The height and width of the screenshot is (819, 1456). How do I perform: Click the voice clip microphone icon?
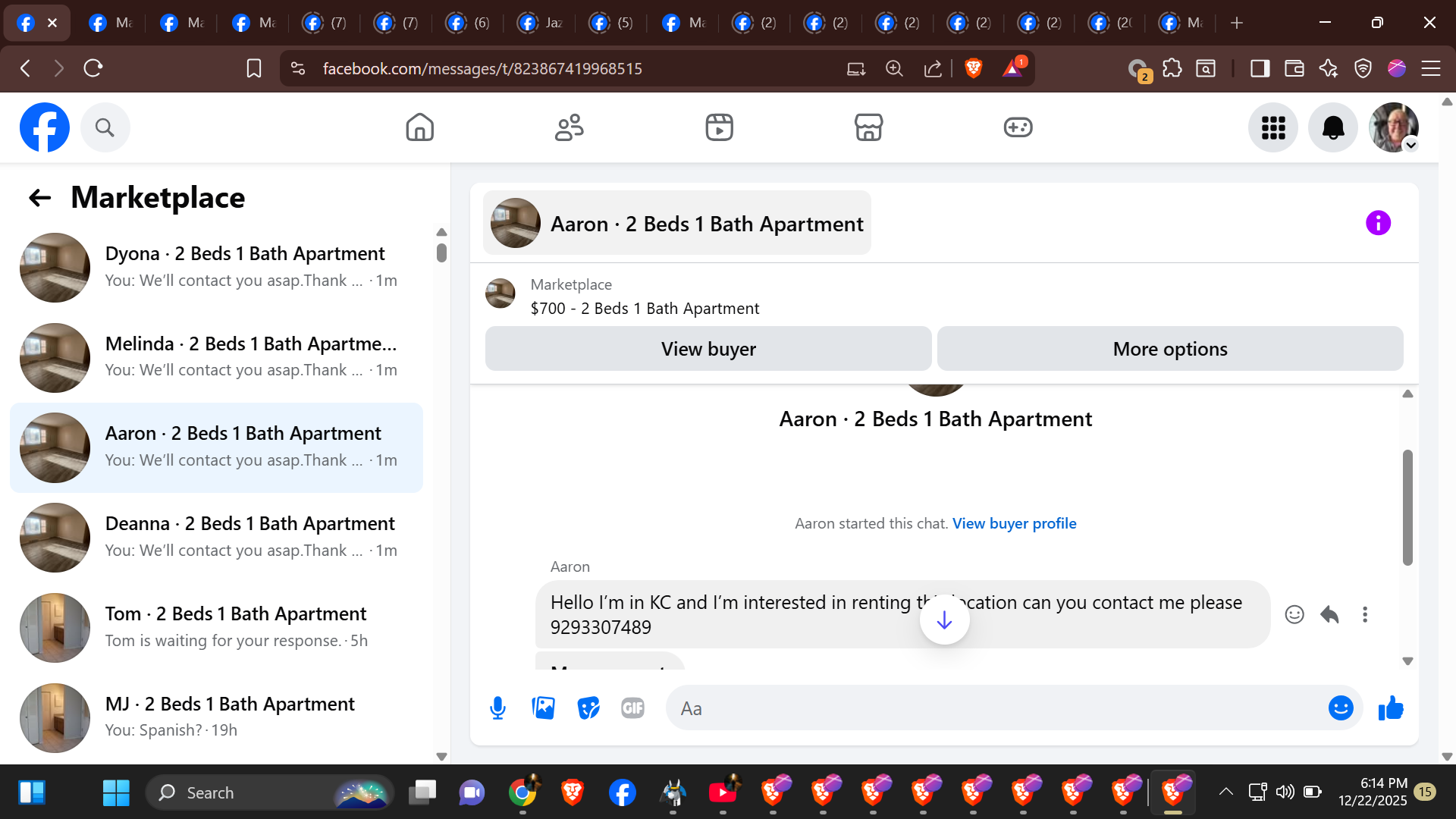coord(497,708)
